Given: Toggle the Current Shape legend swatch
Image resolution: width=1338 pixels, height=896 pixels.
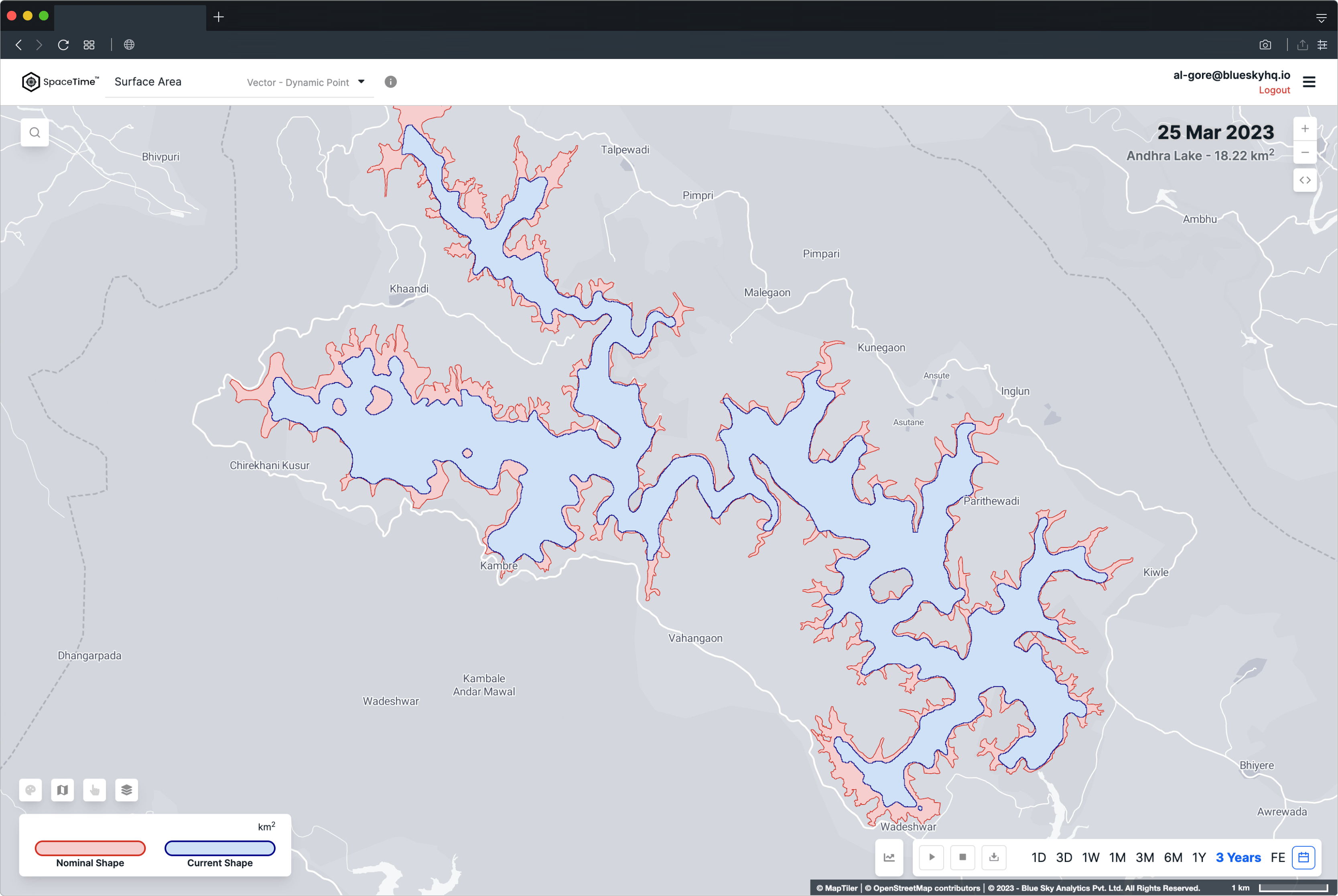Looking at the screenshot, I should point(220,848).
